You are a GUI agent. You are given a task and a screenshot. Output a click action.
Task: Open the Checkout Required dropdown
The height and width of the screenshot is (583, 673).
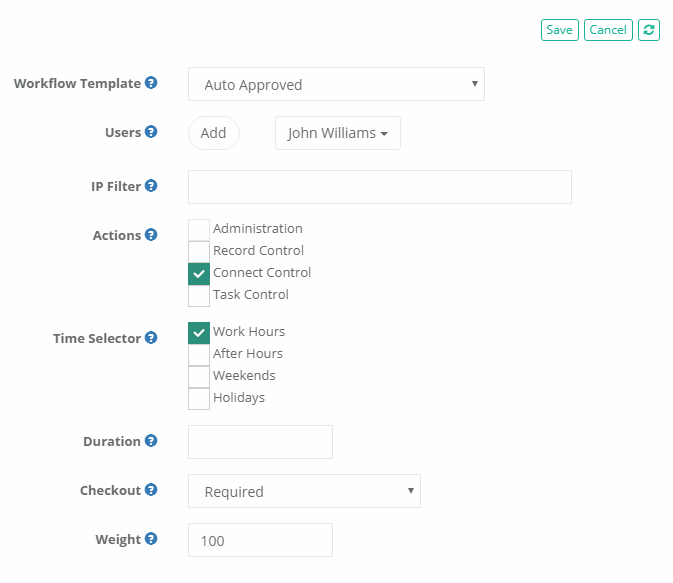click(x=304, y=492)
